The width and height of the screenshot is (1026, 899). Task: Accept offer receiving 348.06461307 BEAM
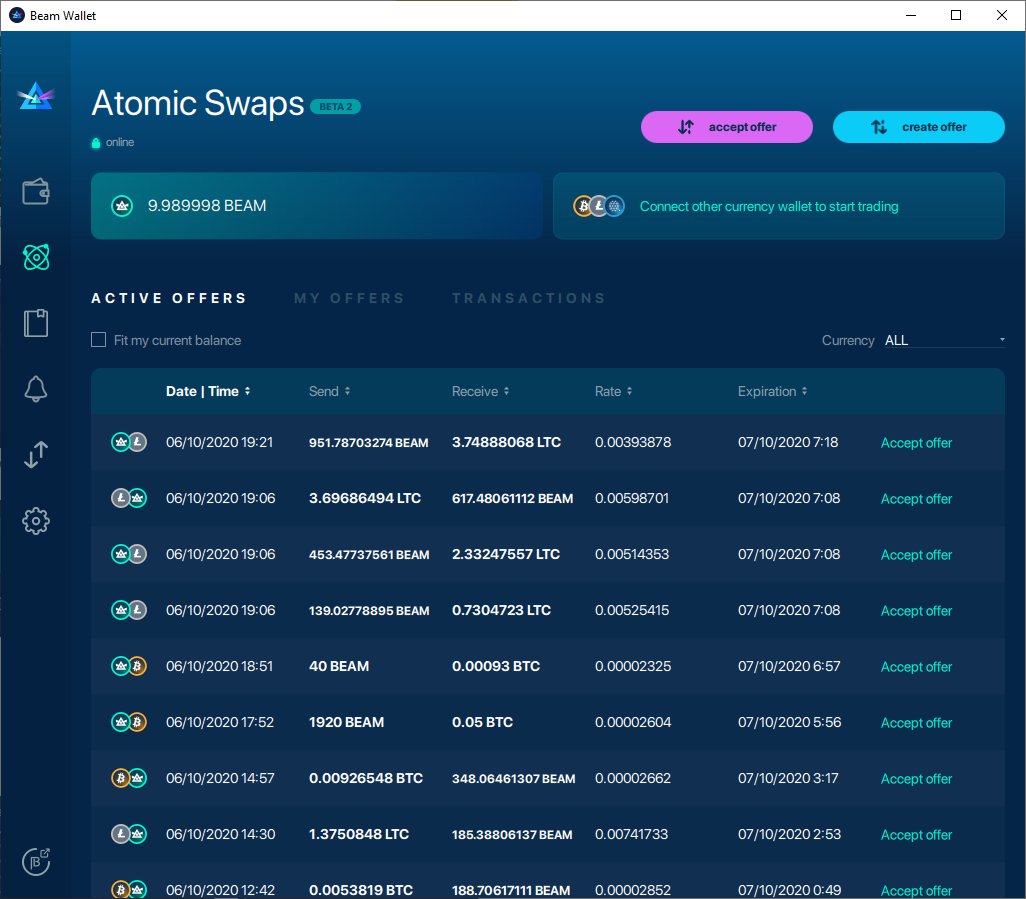[916, 779]
